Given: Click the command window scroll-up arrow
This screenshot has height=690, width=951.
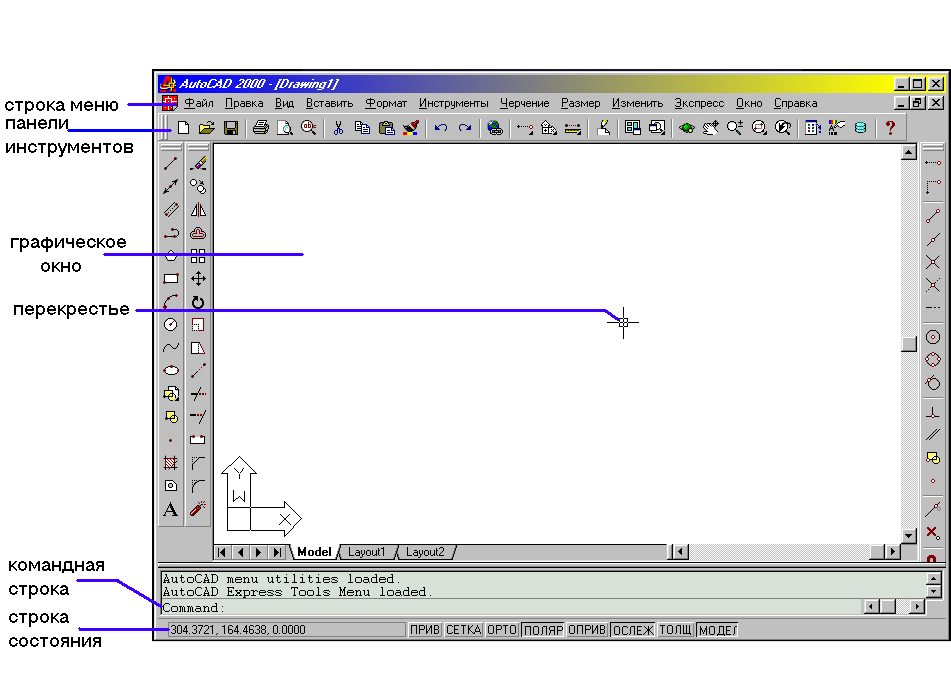Looking at the screenshot, I should tap(934, 578).
